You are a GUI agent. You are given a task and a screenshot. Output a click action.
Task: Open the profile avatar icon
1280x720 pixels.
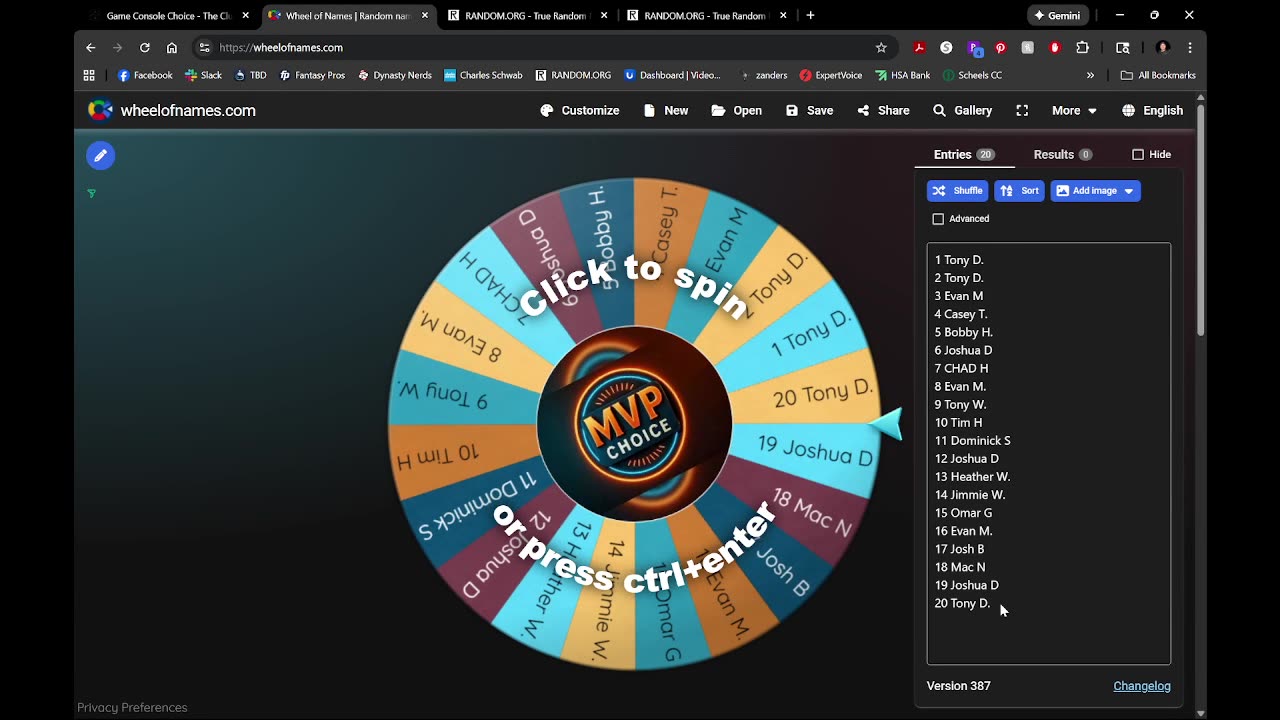(1162, 47)
